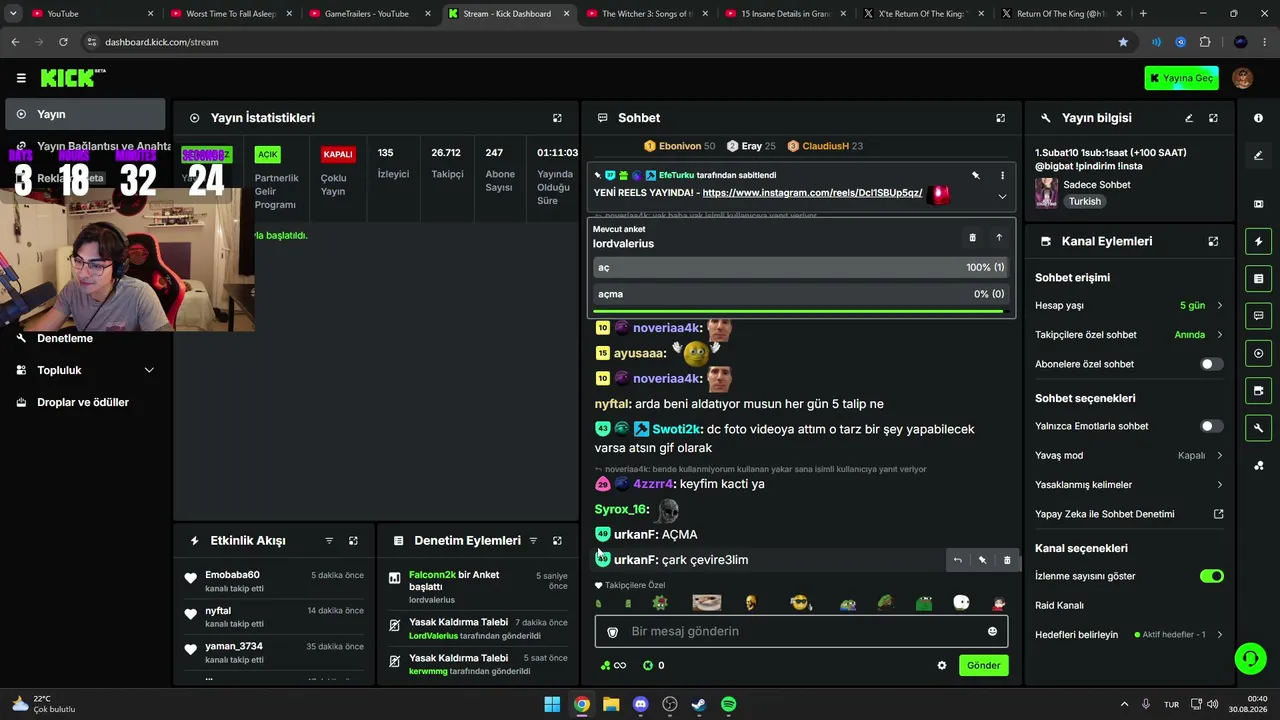This screenshot has width=1280, height=720.
Task: Toggle the moderation log rail icon
Action: (x=1258, y=278)
